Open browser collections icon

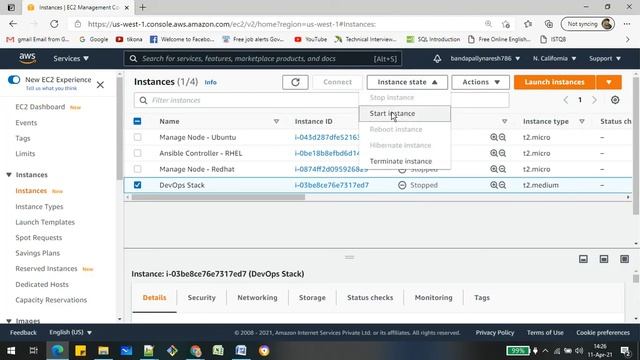click(x=549, y=24)
